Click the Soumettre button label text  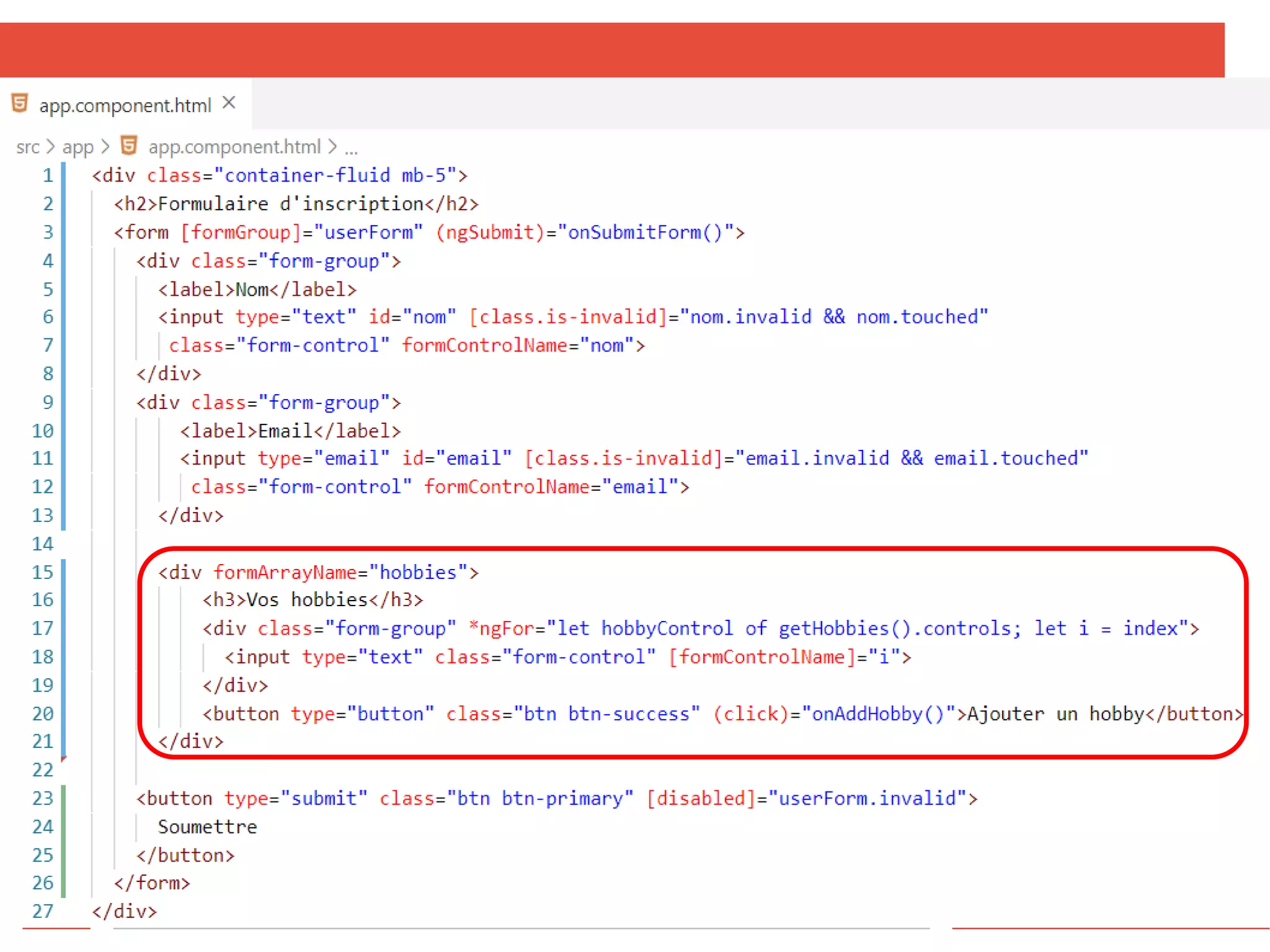(x=207, y=827)
